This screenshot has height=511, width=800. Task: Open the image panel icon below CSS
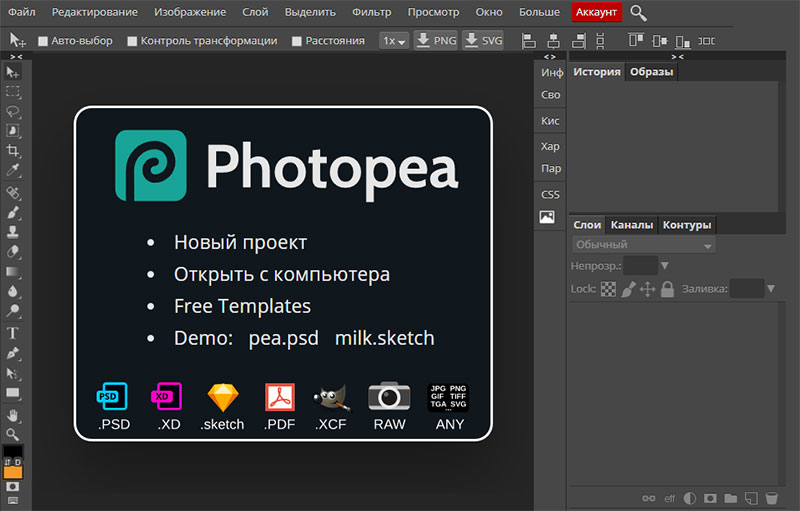point(547,217)
